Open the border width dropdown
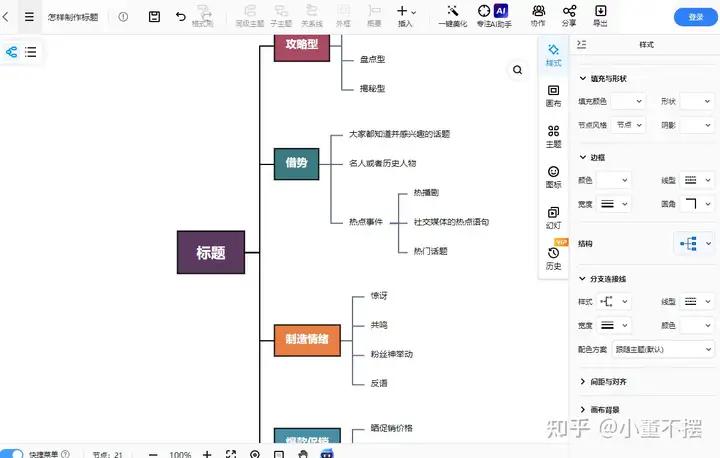The image size is (720, 458). click(x=613, y=204)
